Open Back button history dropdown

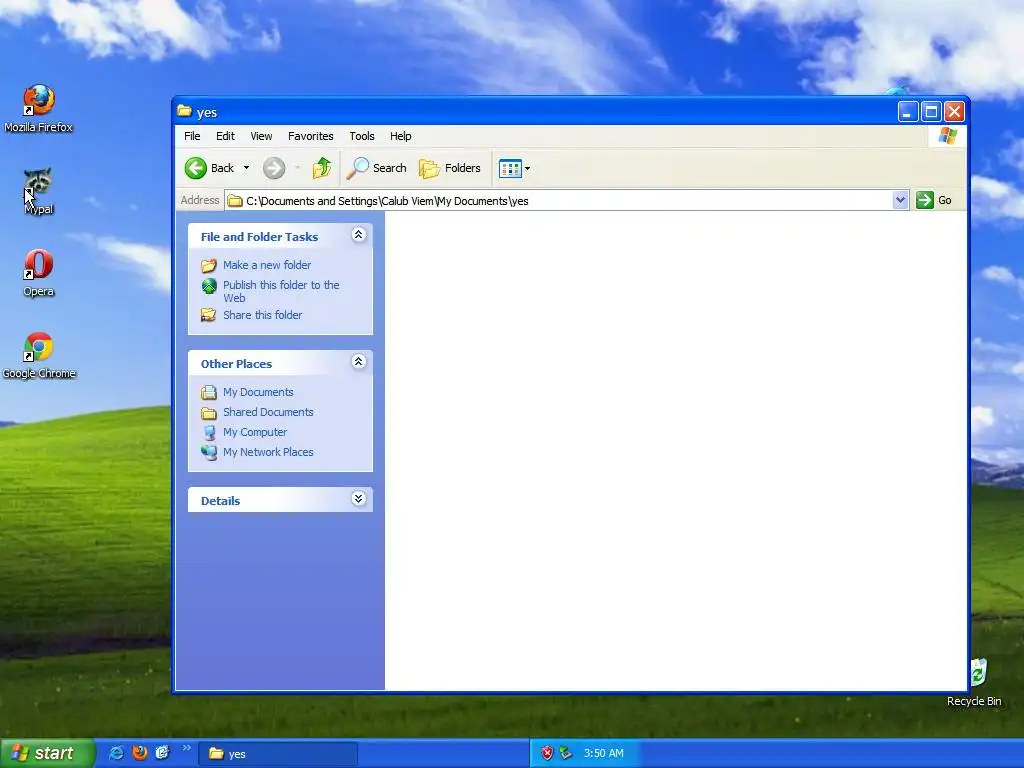[246, 168]
